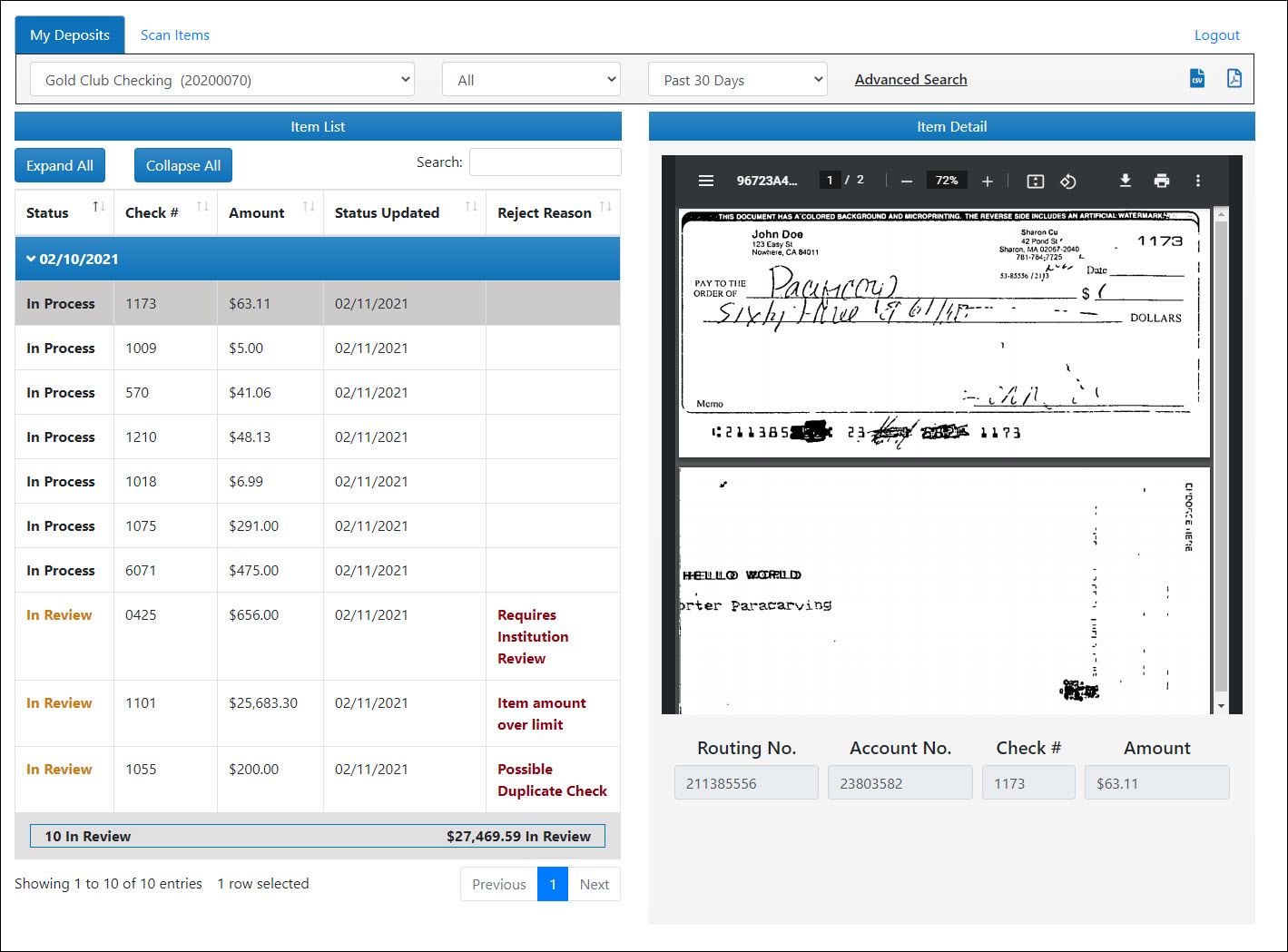Click the PDF viewer vertical scrollbar

coord(1221,454)
